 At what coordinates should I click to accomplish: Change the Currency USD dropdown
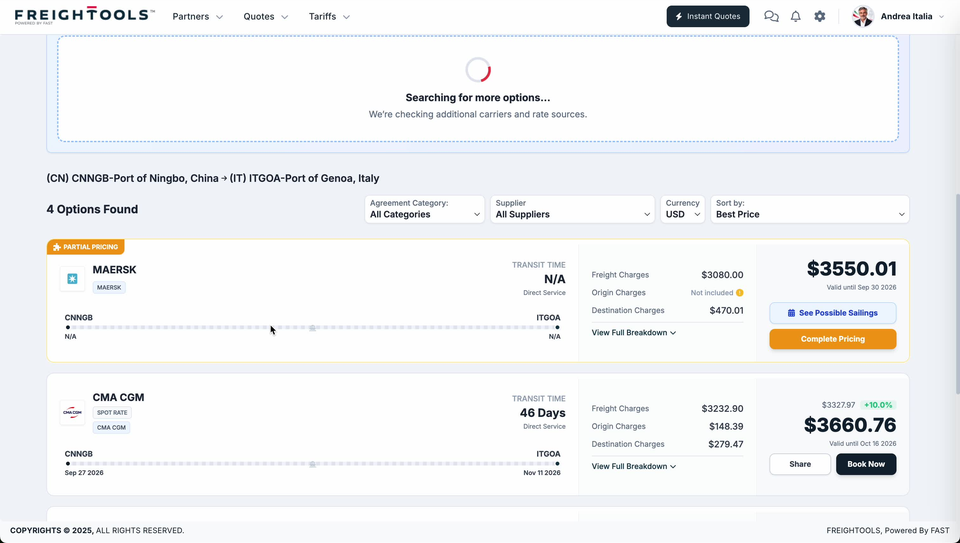pos(683,209)
